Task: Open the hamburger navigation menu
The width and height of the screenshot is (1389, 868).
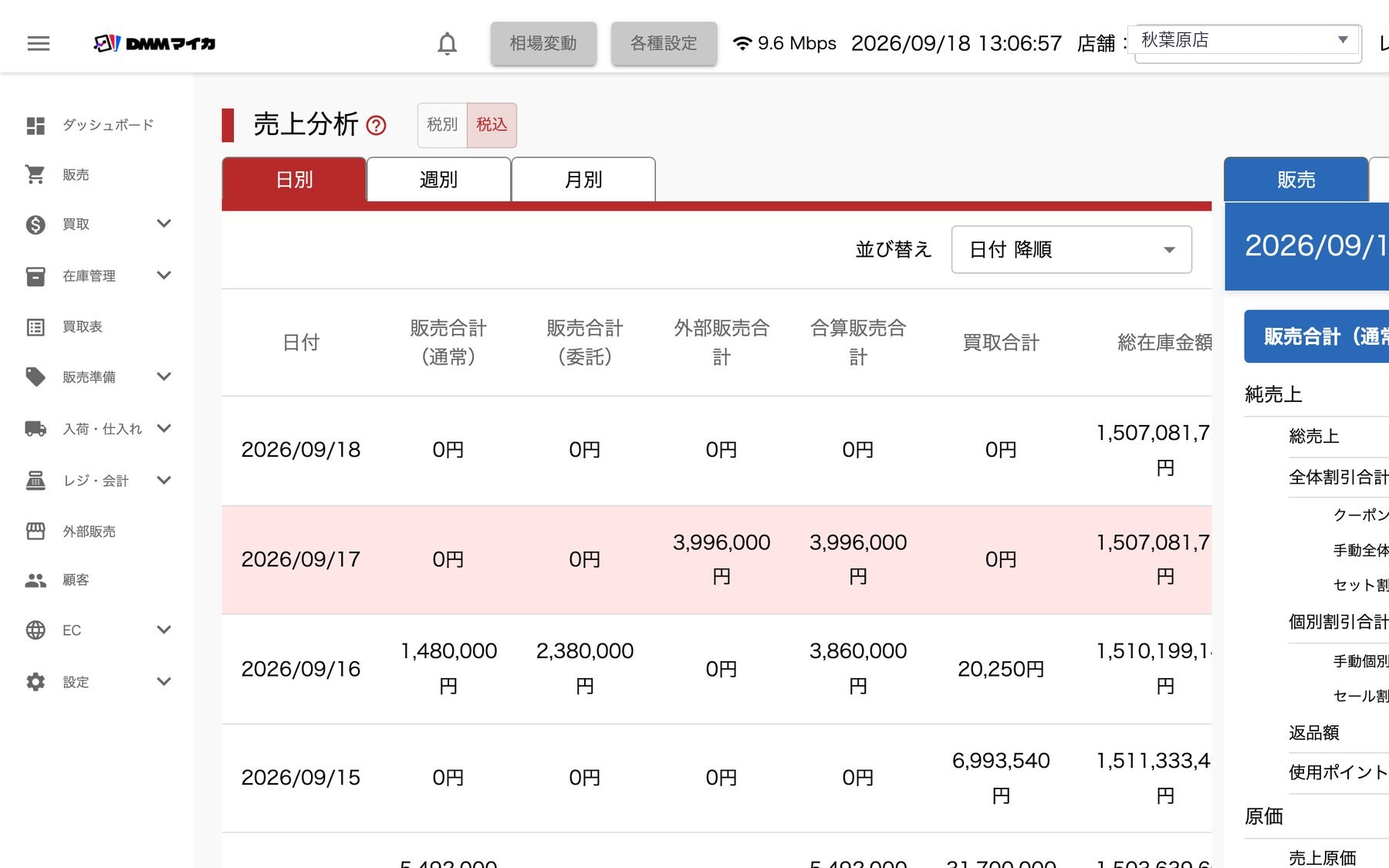Action: (38, 43)
